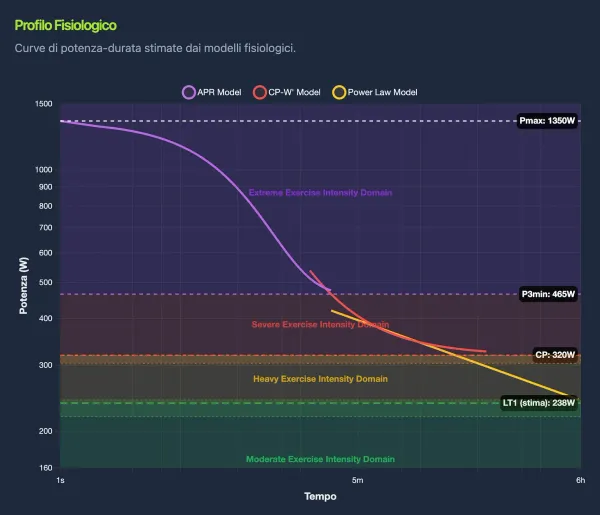Click the Moderate Exercise Intensity Domain text
Viewport: 600px width, 515px height.
click(320, 459)
